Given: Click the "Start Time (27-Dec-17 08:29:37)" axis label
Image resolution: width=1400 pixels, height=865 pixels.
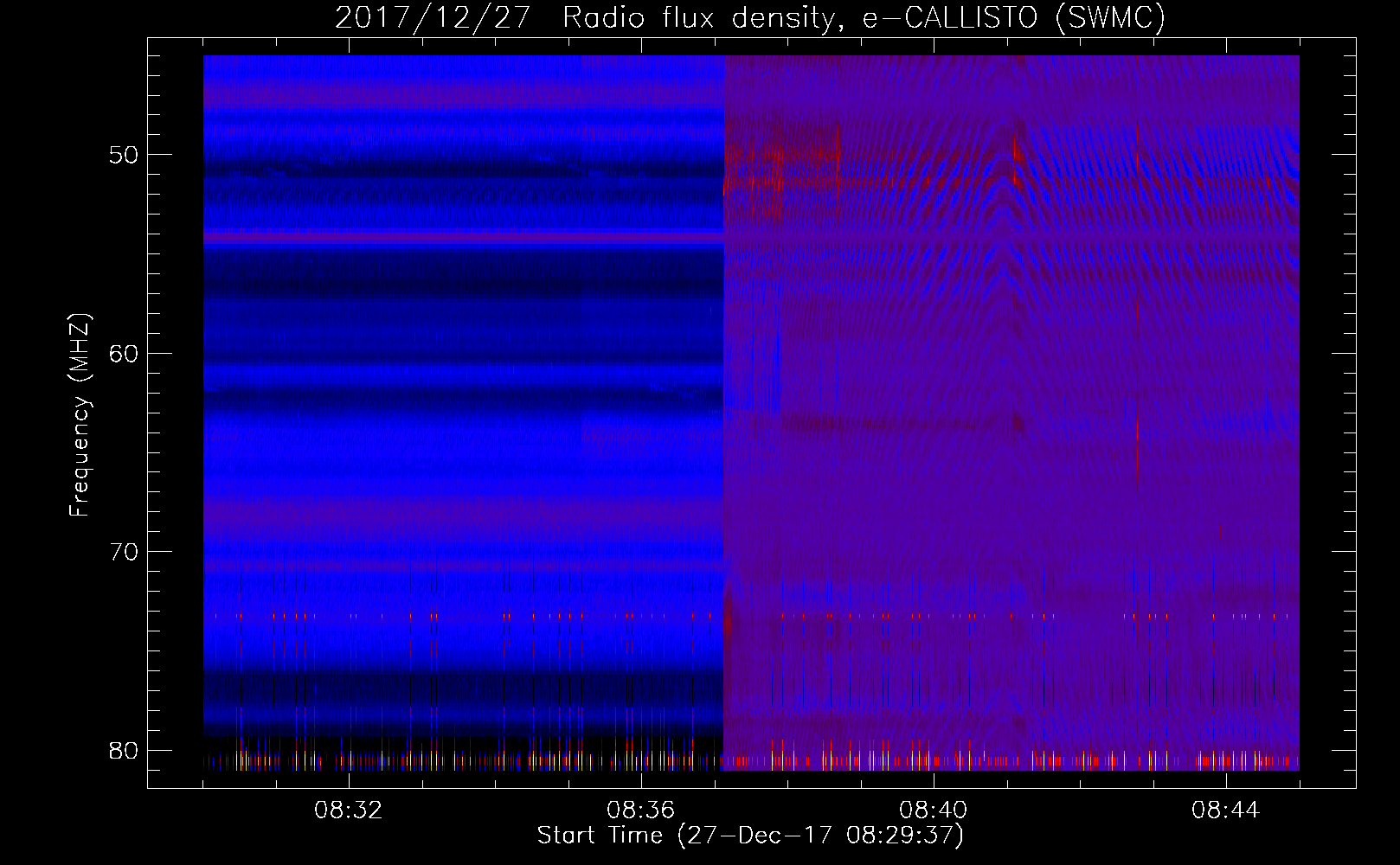Looking at the screenshot, I should (x=750, y=836).
